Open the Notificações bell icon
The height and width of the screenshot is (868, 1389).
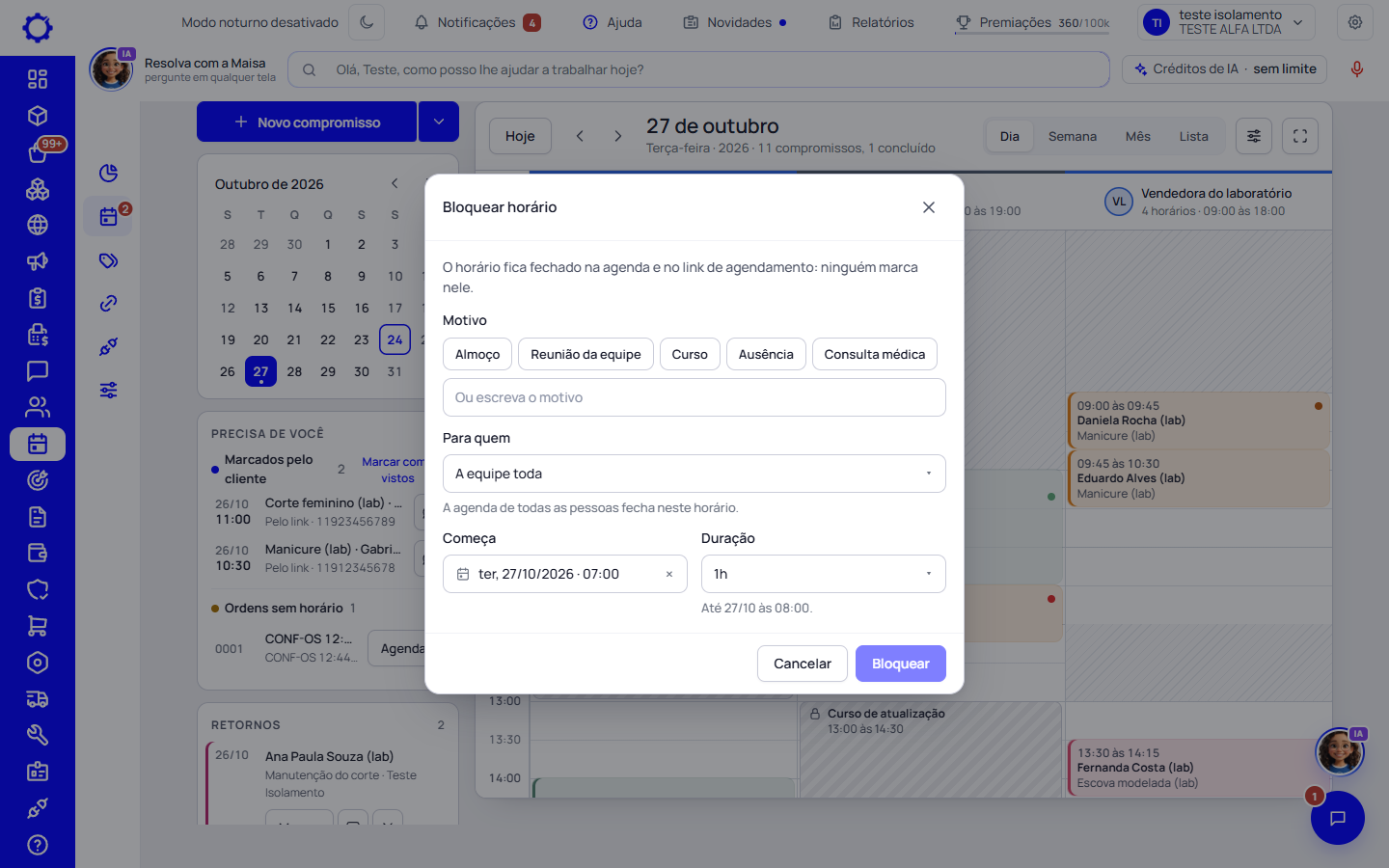[422, 22]
